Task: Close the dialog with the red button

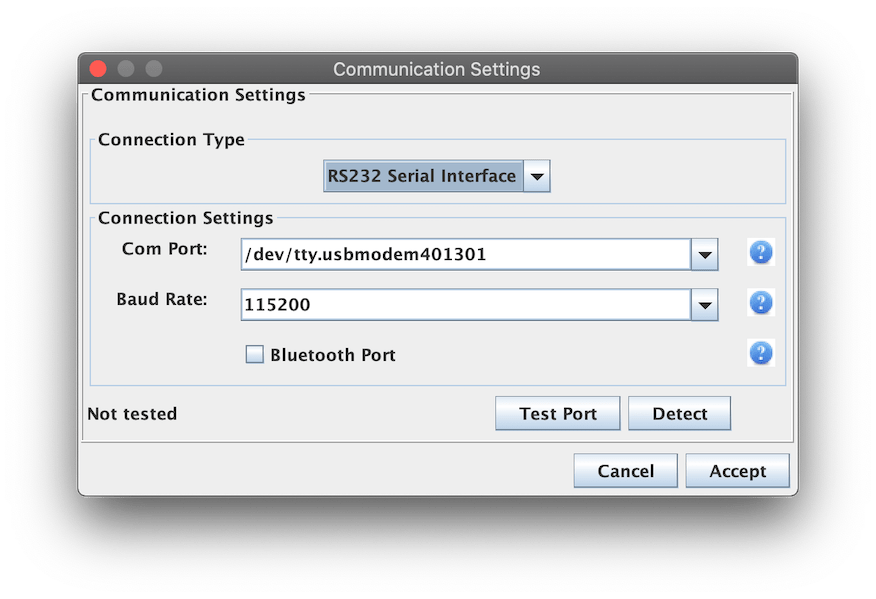Action: pos(98,69)
